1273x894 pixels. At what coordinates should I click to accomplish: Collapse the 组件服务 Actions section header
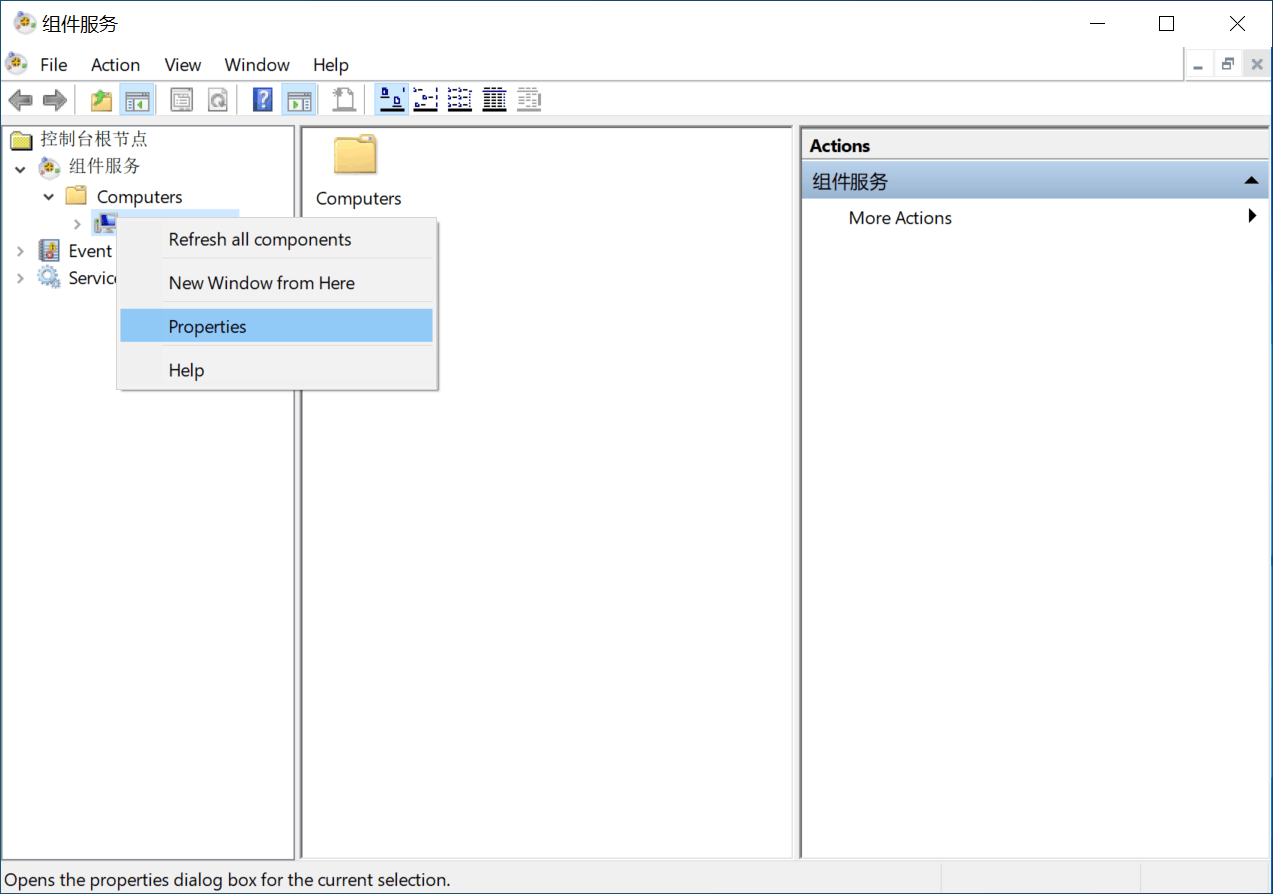coord(1250,181)
